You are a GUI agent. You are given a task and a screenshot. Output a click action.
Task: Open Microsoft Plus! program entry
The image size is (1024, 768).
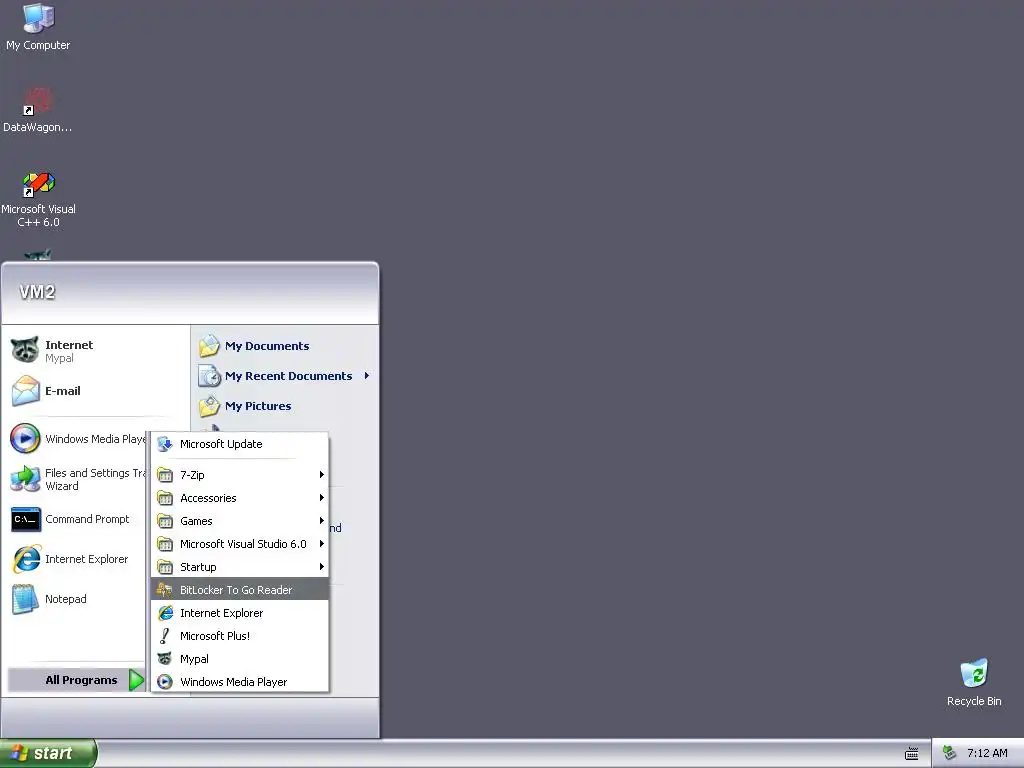(240, 635)
